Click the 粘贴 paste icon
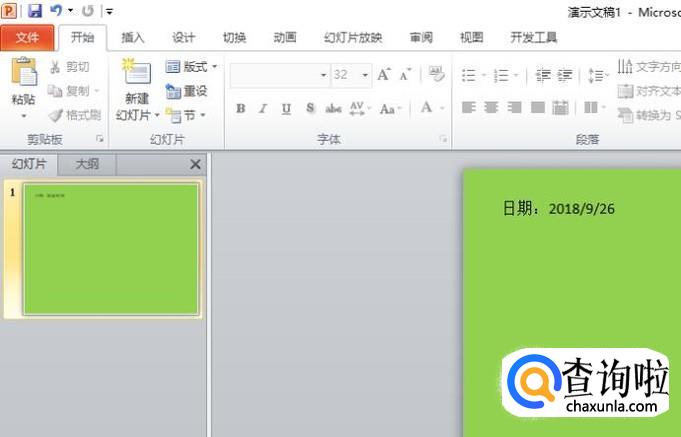Screen dimensions: 681x437 click(24, 71)
